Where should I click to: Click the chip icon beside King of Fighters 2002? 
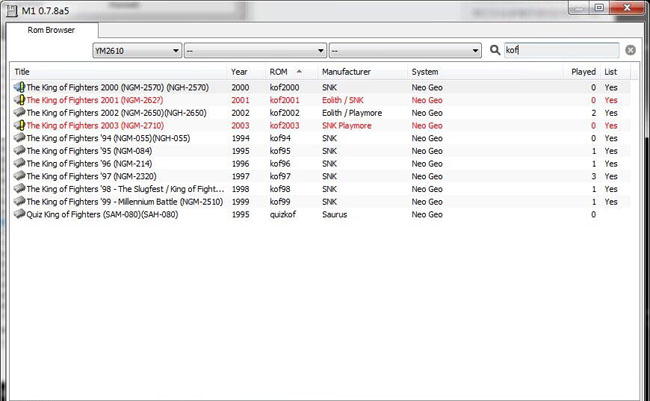click(x=19, y=112)
